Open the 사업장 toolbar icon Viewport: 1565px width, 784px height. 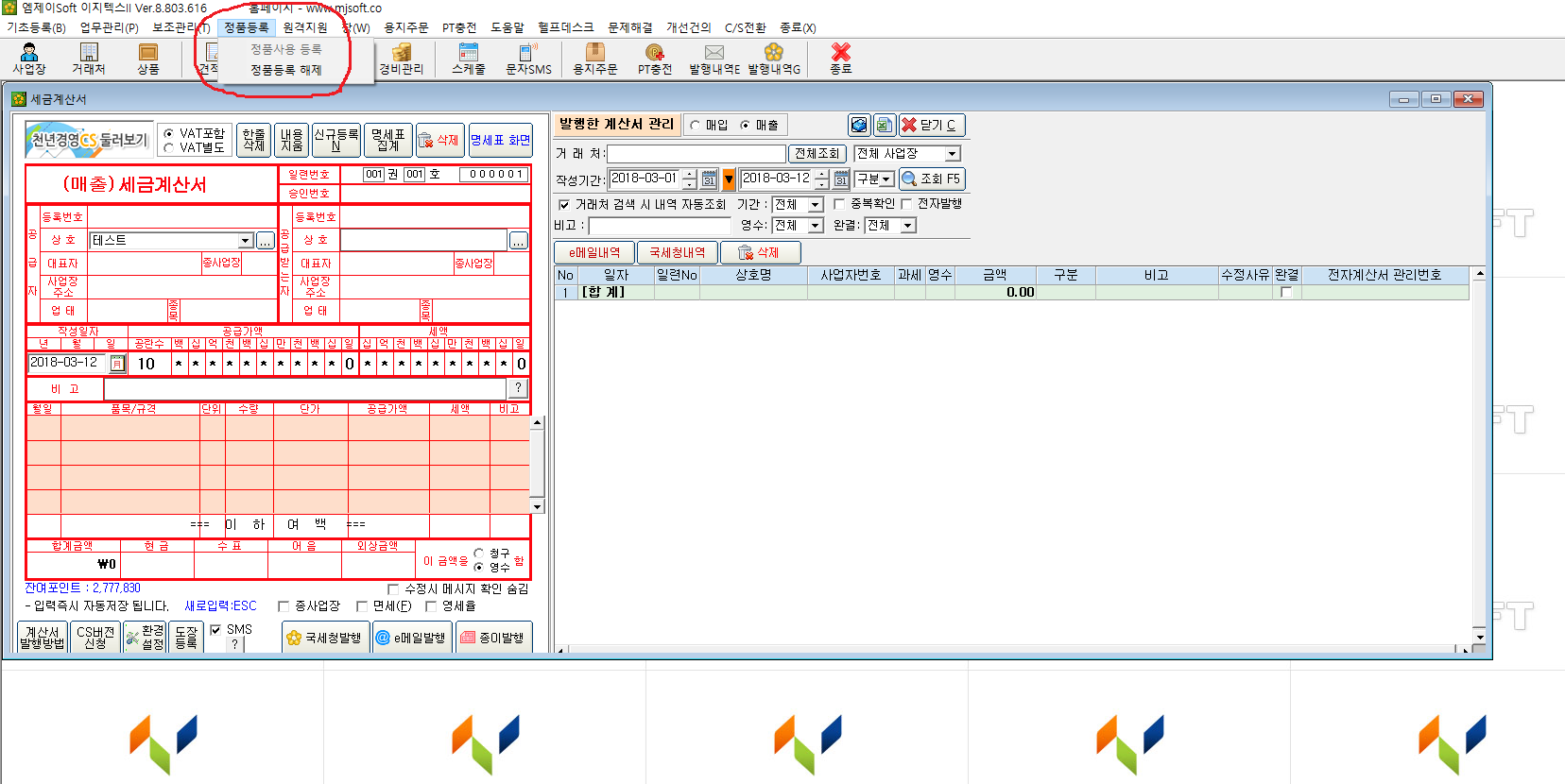coord(29,59)
